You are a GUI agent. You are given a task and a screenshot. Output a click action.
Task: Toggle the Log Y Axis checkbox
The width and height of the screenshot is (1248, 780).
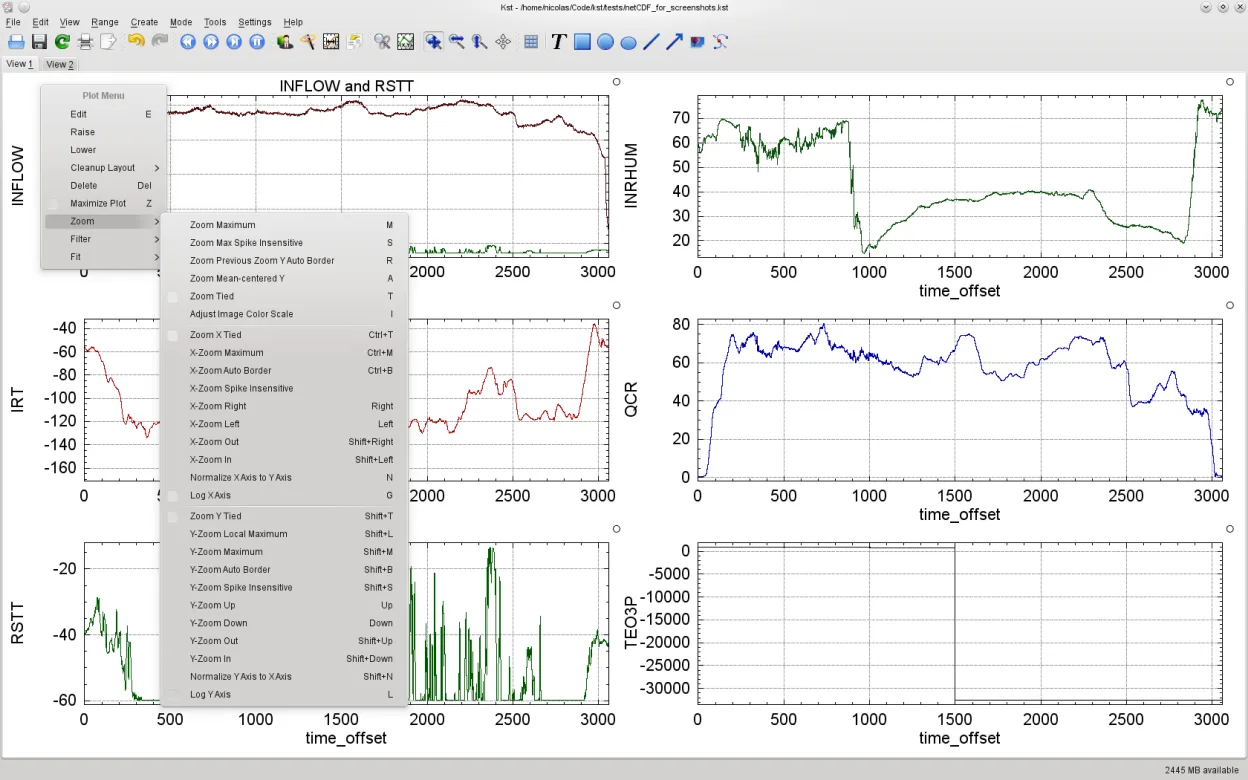pos(172,695)
